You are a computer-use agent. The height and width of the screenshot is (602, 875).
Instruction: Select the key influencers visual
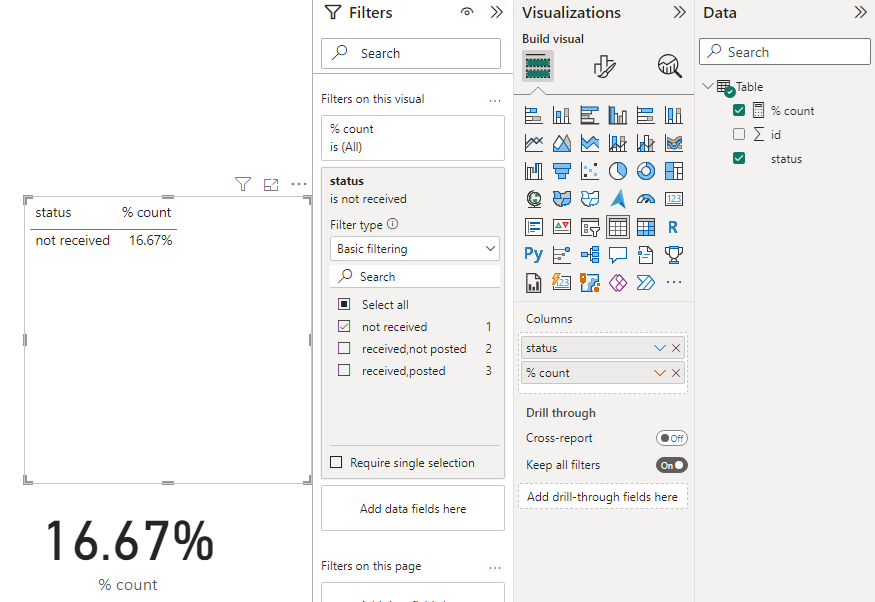[562, 255]
